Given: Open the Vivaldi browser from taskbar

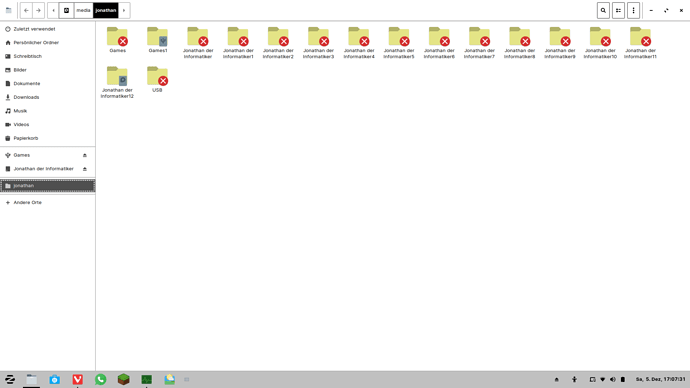Looking at the screenshot, I should (77, 379).
